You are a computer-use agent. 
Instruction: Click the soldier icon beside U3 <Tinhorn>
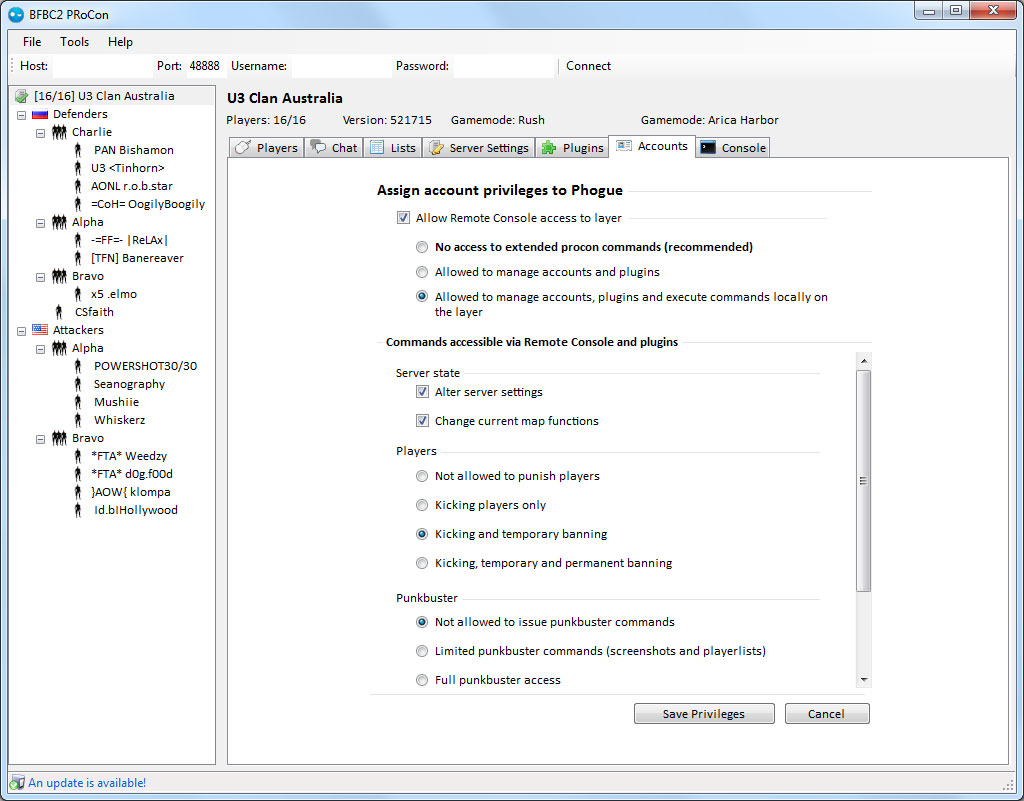[78, 168]
